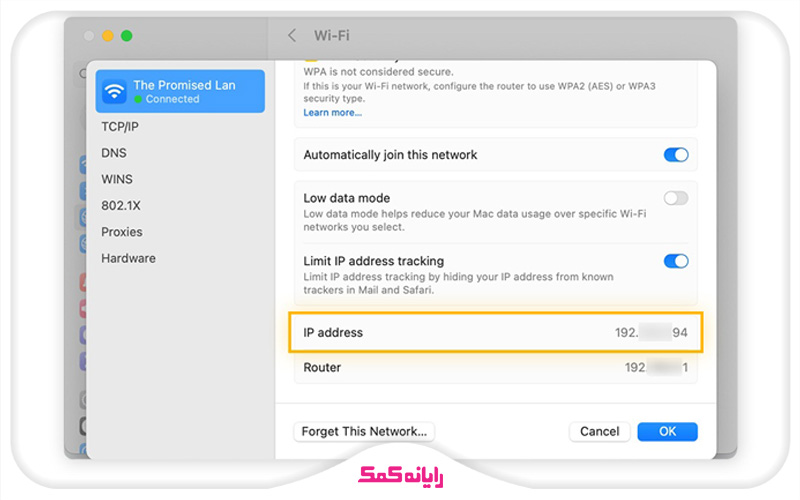This screenshot has width=800, height=500.
Task: Click the back chevron beside Wi-Fi title
Action: click(x=292, y=35)
